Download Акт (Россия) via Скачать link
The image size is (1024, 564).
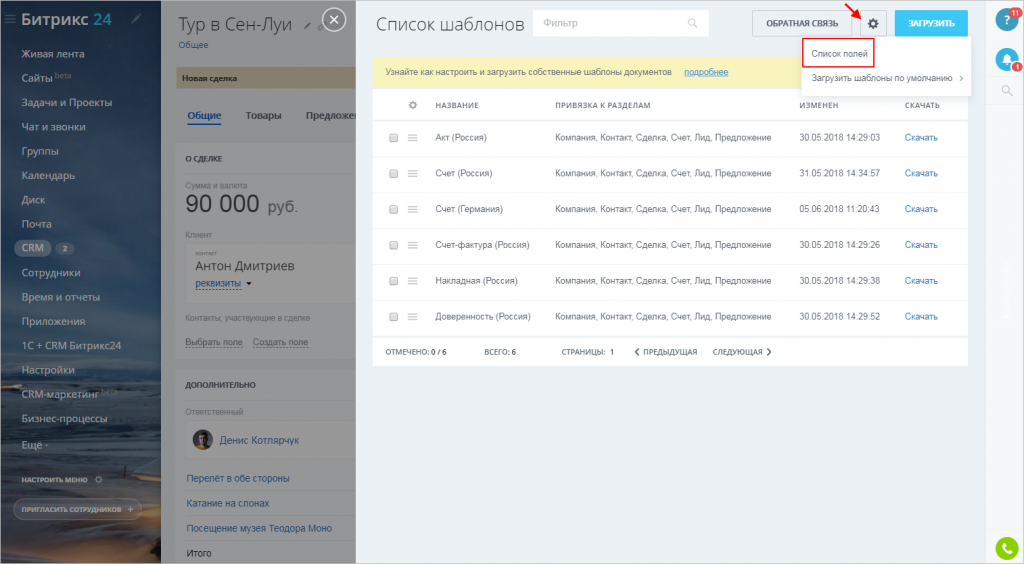[x=921, y=138]
